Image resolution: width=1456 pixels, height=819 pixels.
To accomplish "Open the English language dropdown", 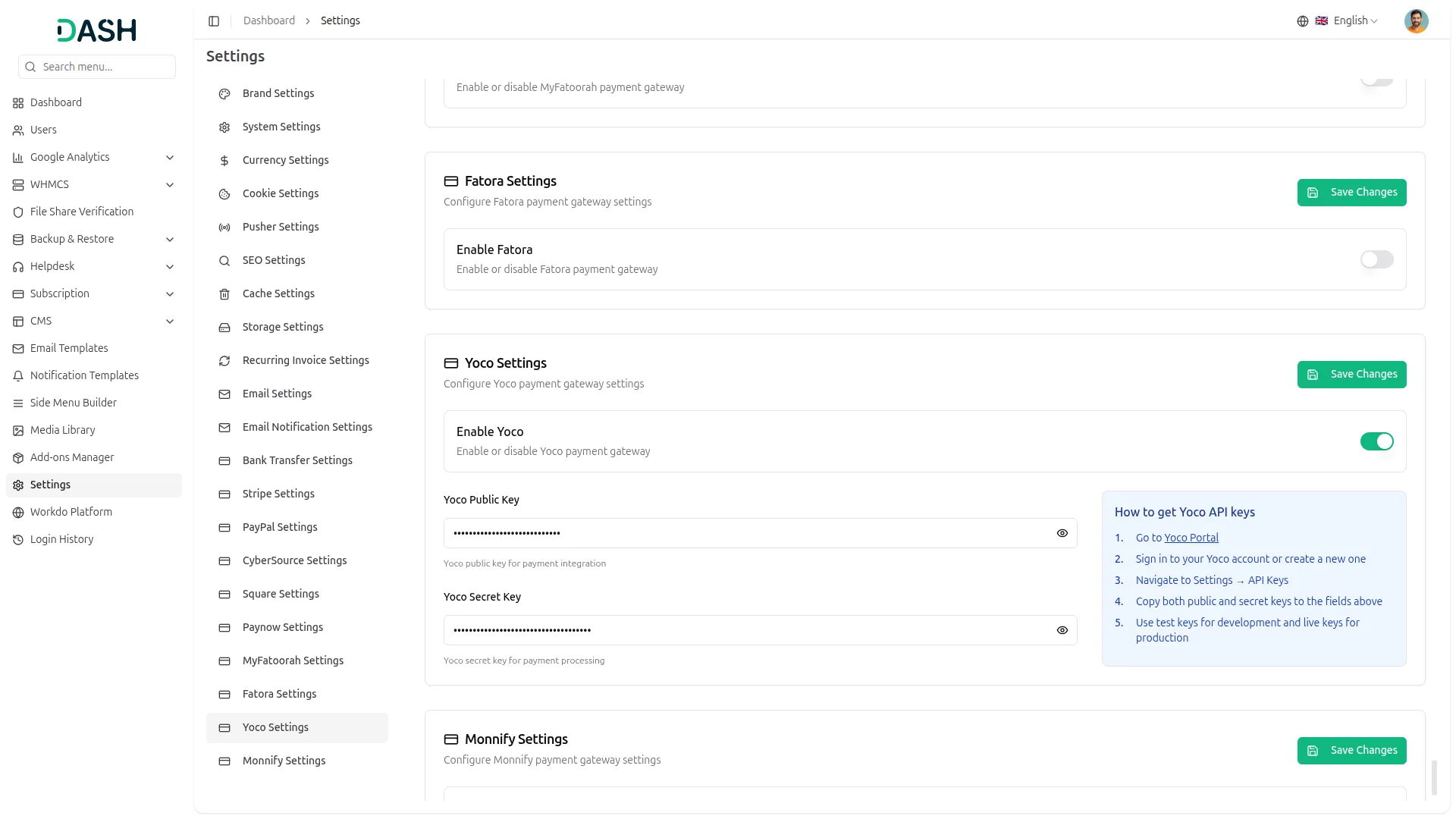I will pos(1347,21).
